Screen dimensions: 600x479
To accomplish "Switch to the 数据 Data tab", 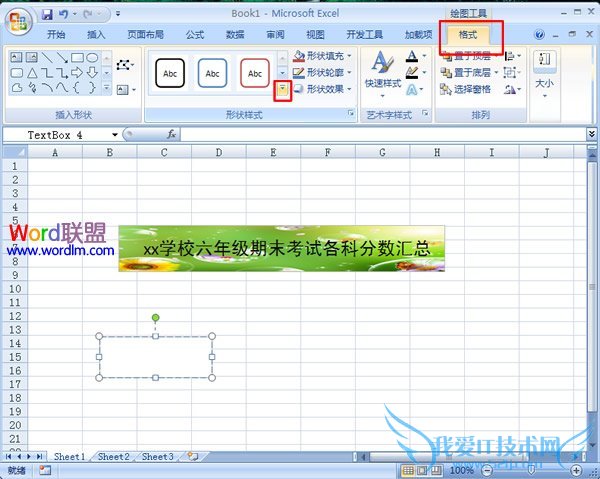I will pos(235,35).
